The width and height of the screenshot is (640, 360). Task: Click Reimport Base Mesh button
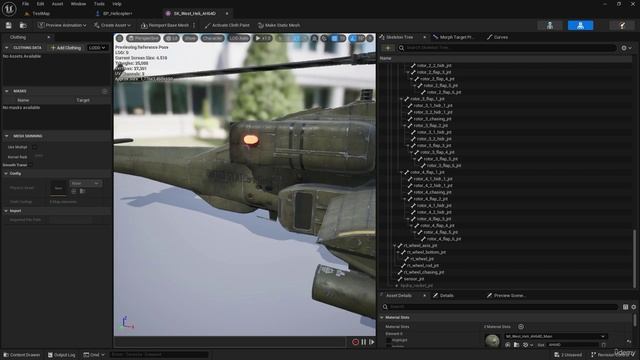165,25
